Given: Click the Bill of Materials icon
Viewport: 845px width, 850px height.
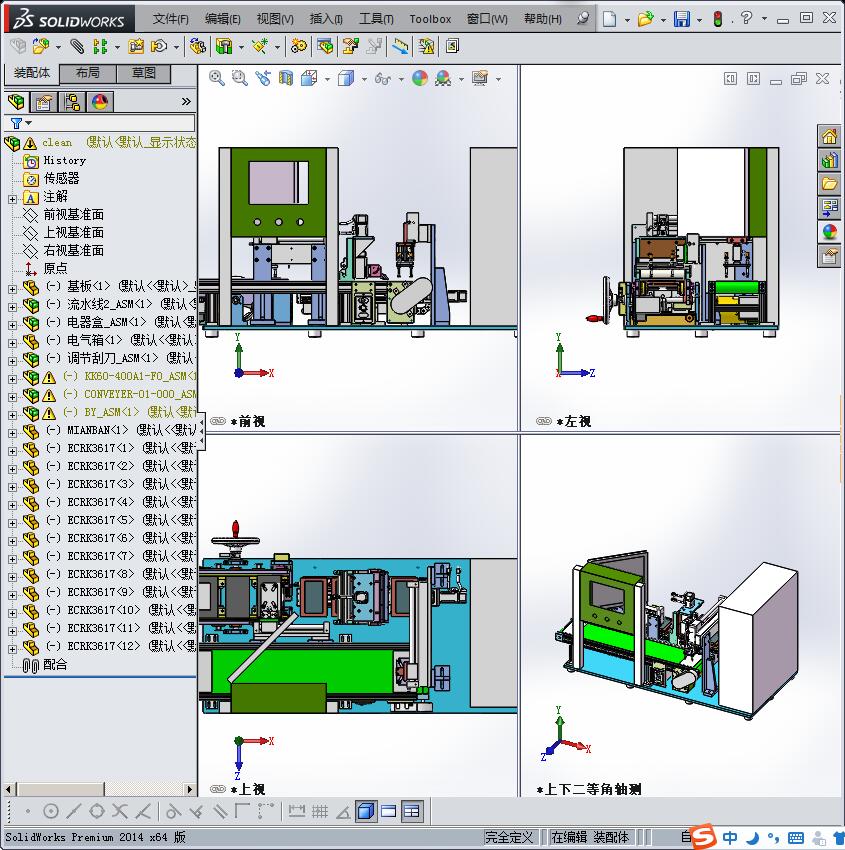Looking at the screenshot, I should 325,47.
